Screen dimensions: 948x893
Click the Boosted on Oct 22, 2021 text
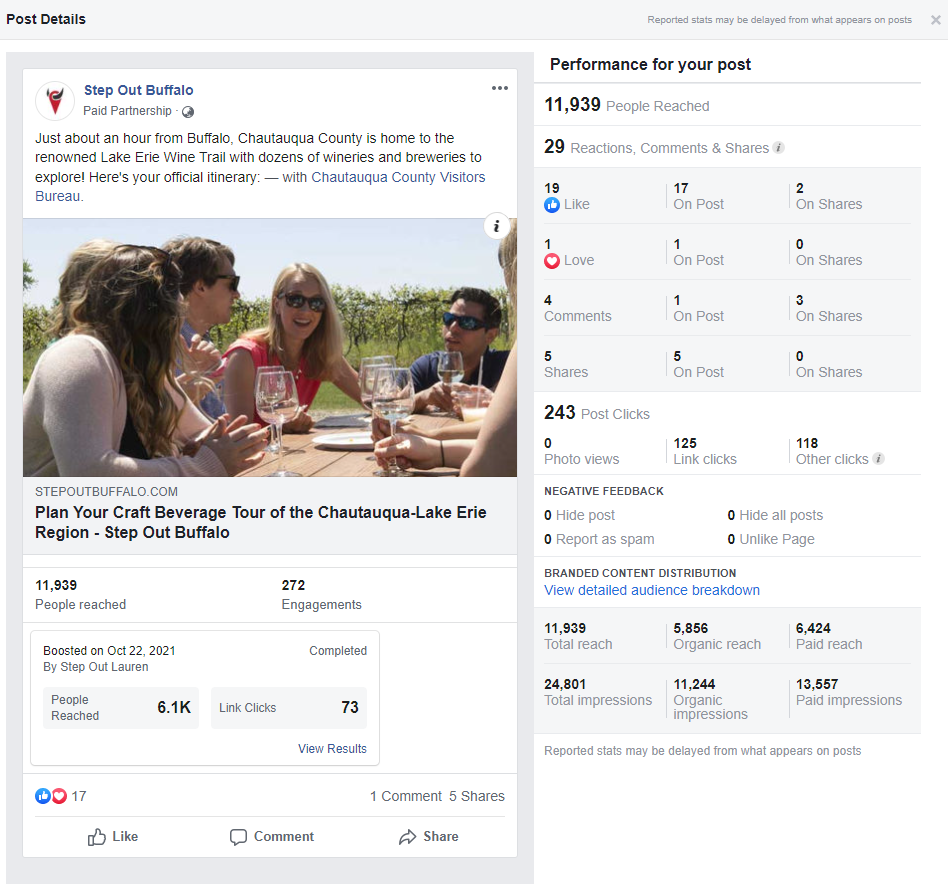tap(109, 651)
